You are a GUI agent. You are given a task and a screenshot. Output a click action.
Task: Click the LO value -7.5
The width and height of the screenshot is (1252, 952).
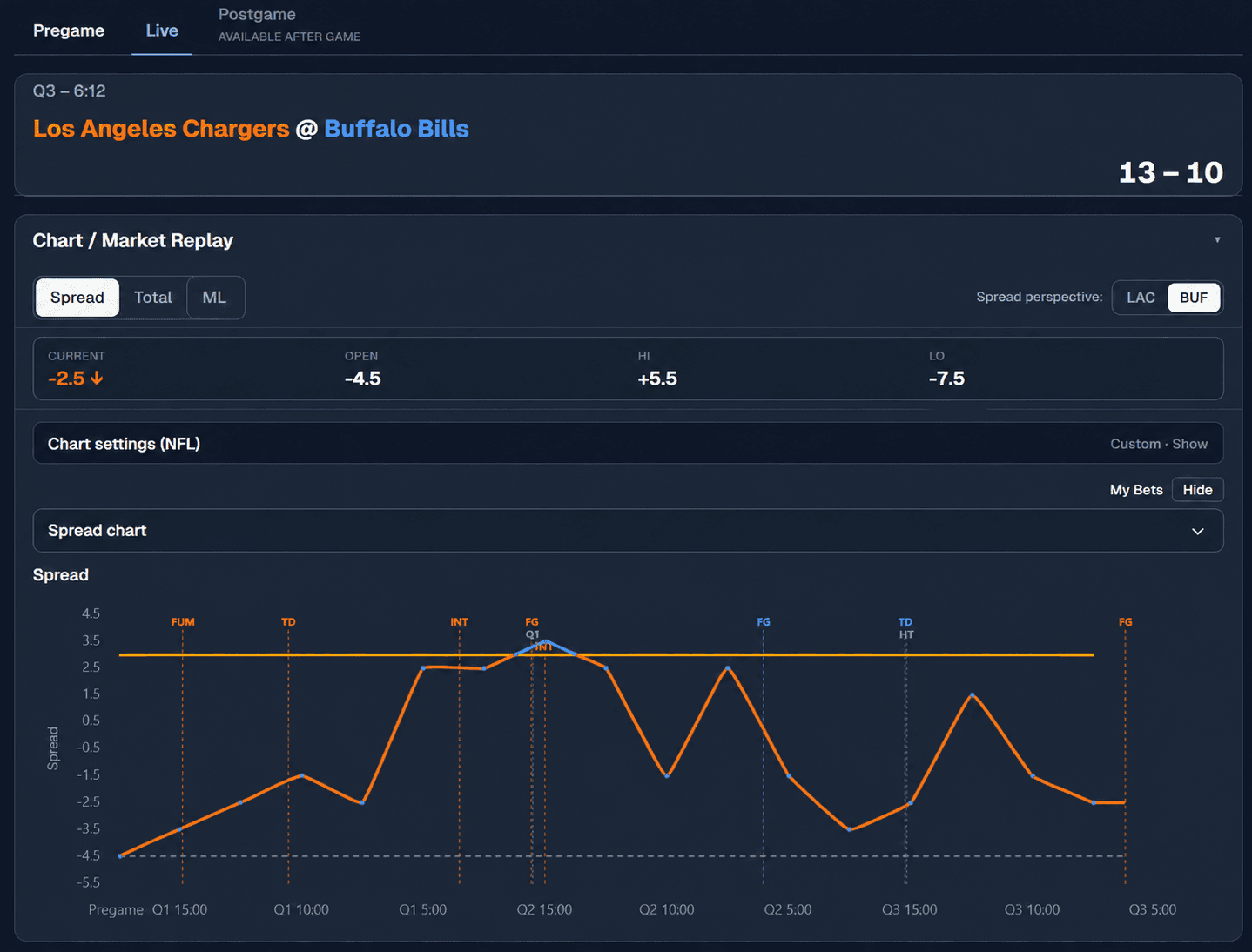point(946,379)
